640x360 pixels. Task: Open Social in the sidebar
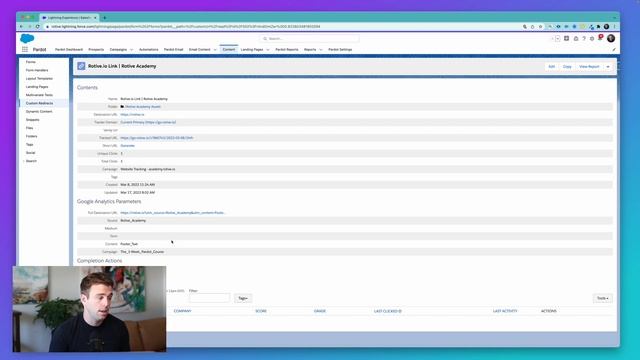click(x=31, y=153)
